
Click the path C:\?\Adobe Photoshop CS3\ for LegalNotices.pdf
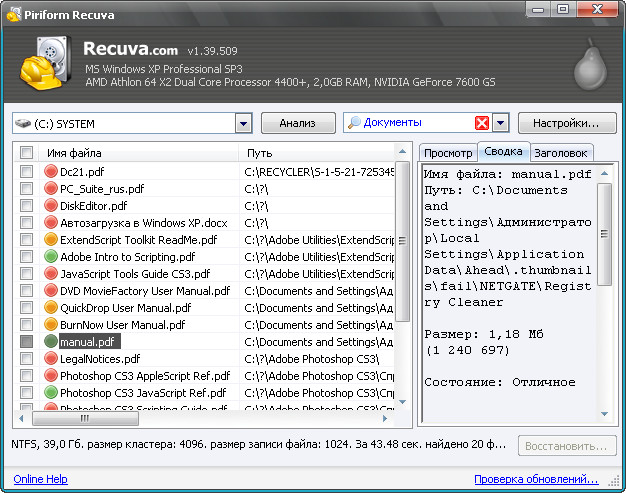311,358
